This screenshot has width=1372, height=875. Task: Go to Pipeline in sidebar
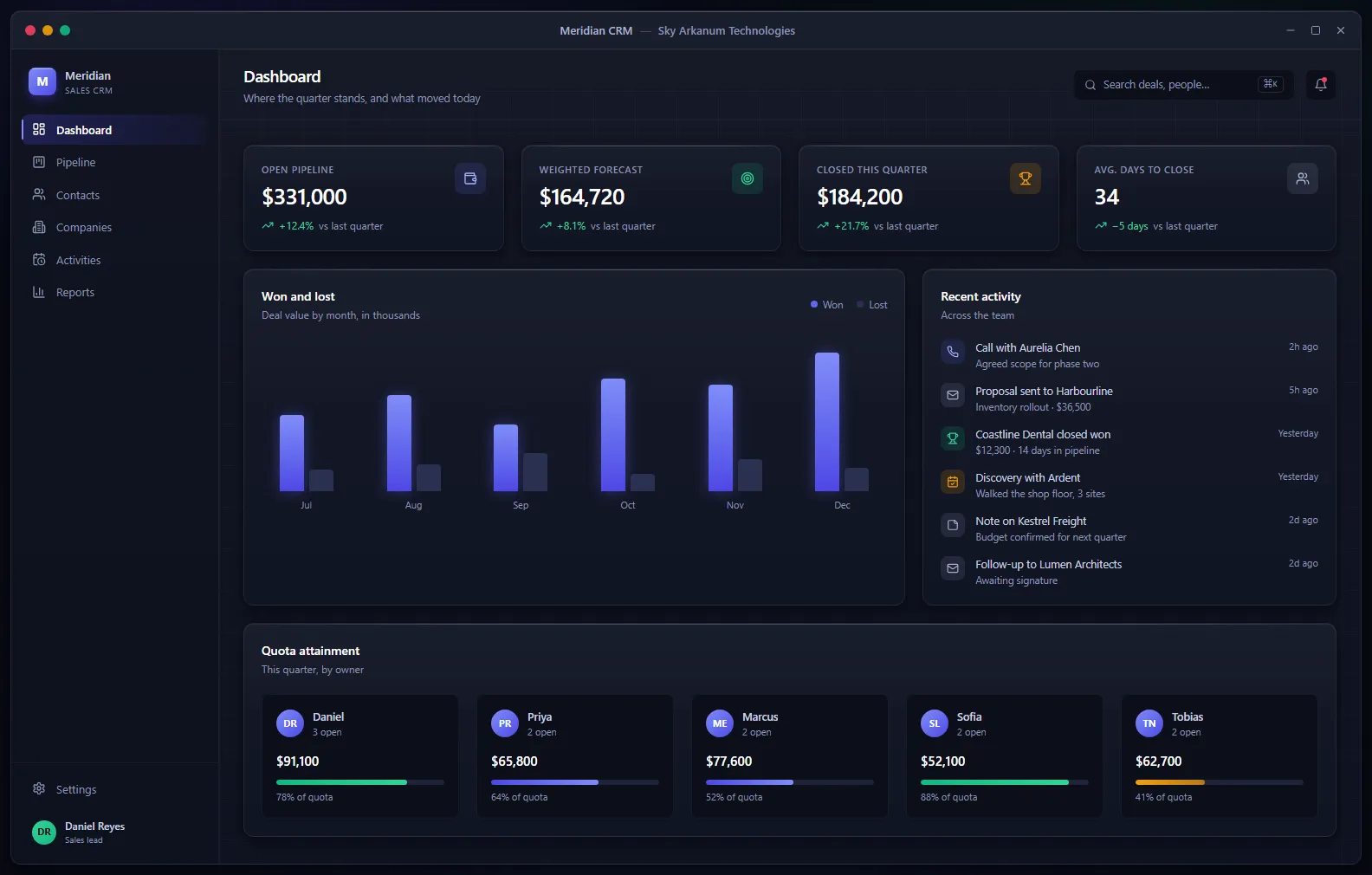tap(114, 162)
